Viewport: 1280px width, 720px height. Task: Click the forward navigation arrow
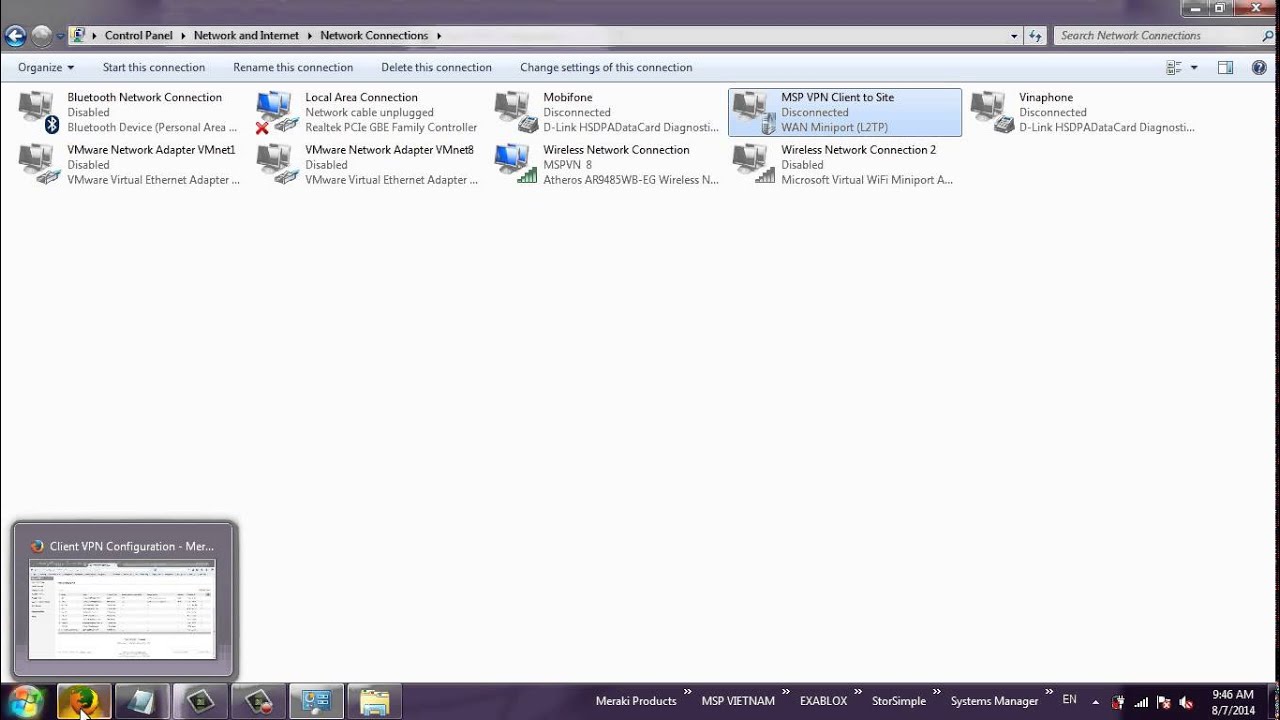tap(41, 36)
